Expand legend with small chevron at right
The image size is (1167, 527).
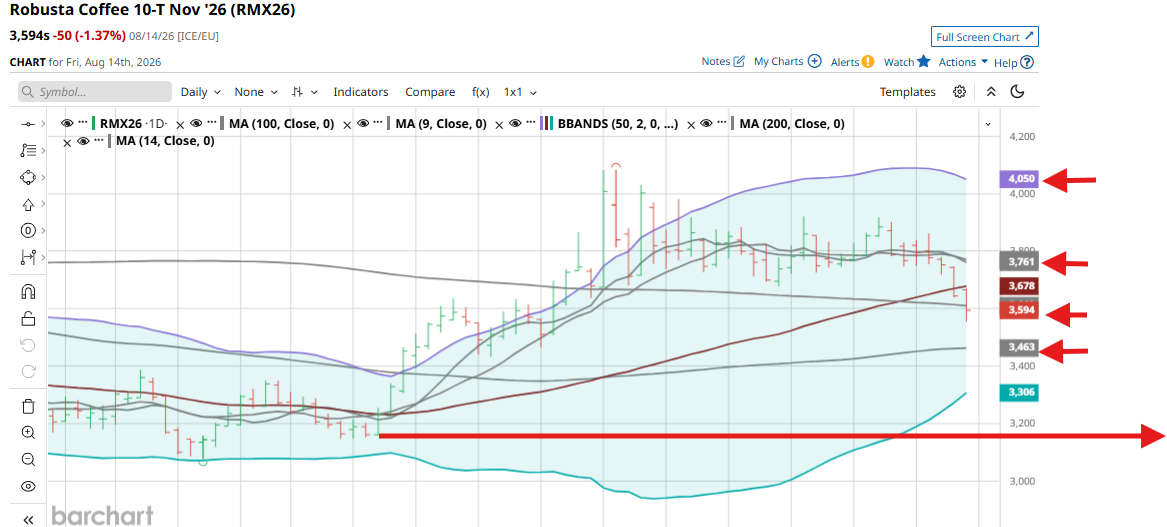click(x=988, y=124)
